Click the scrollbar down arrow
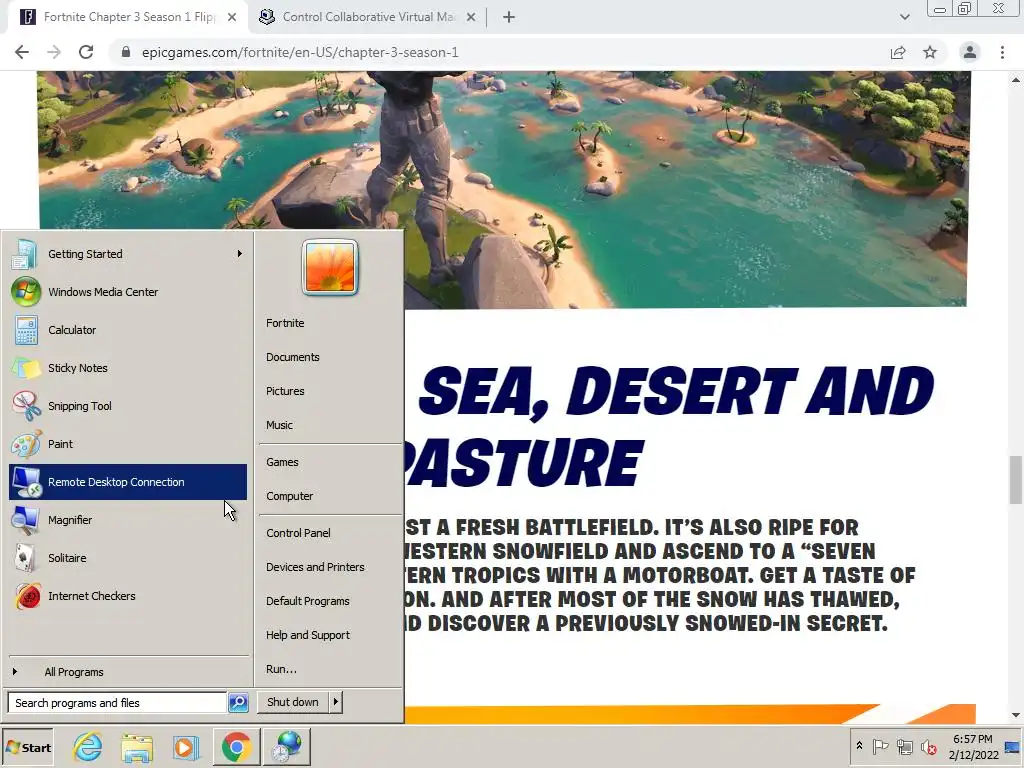 pos(1016,715)
